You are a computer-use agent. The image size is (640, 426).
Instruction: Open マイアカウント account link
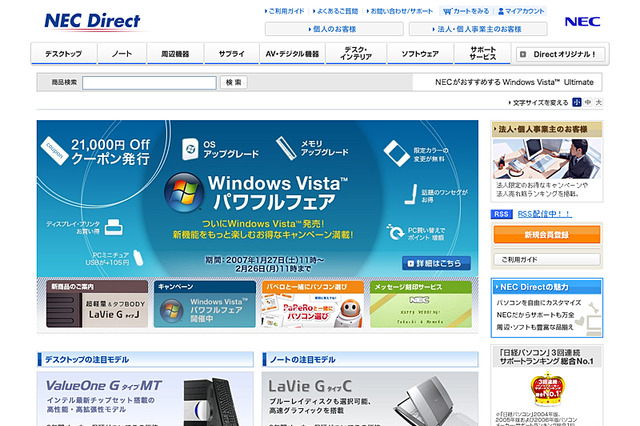(521, 11)
